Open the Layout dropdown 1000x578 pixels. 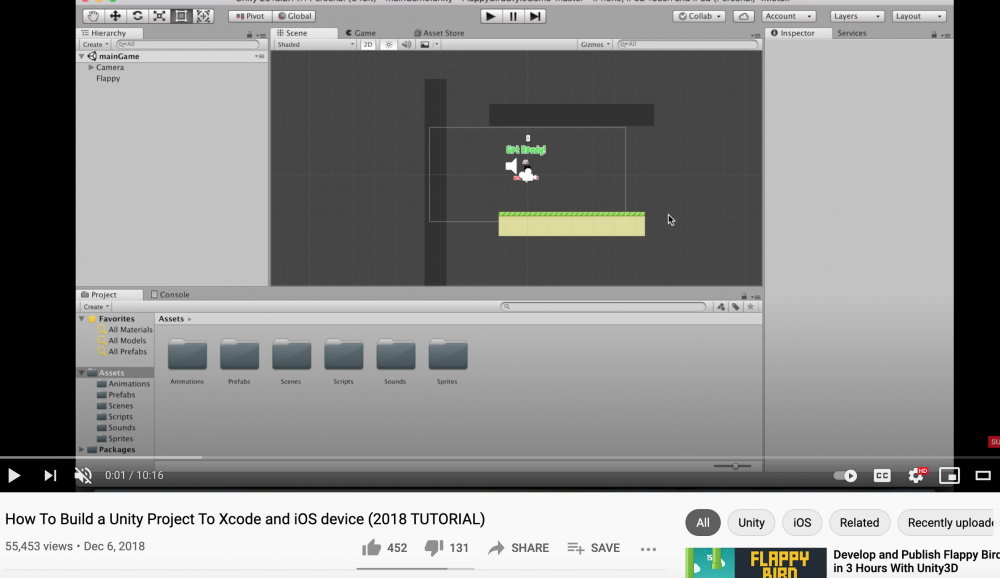click(918, 16)
